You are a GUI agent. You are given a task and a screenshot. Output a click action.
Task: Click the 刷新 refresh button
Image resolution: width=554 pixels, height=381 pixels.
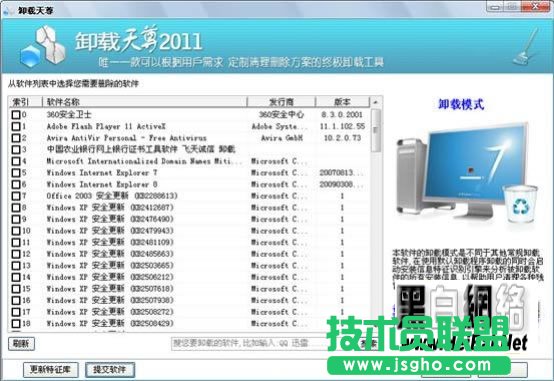click(21, 344)
